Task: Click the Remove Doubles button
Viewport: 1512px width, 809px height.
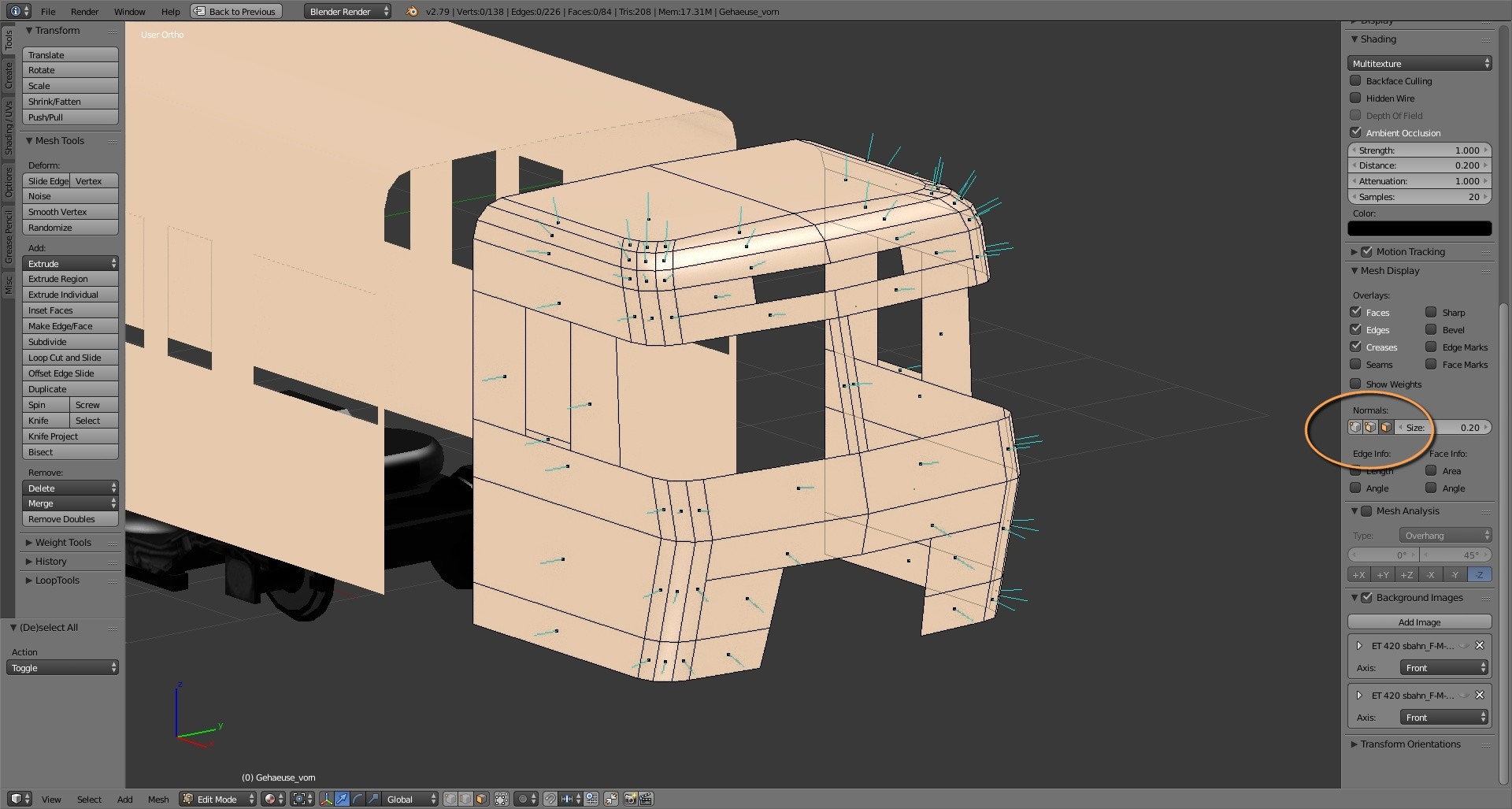Action: pos(70,519)
